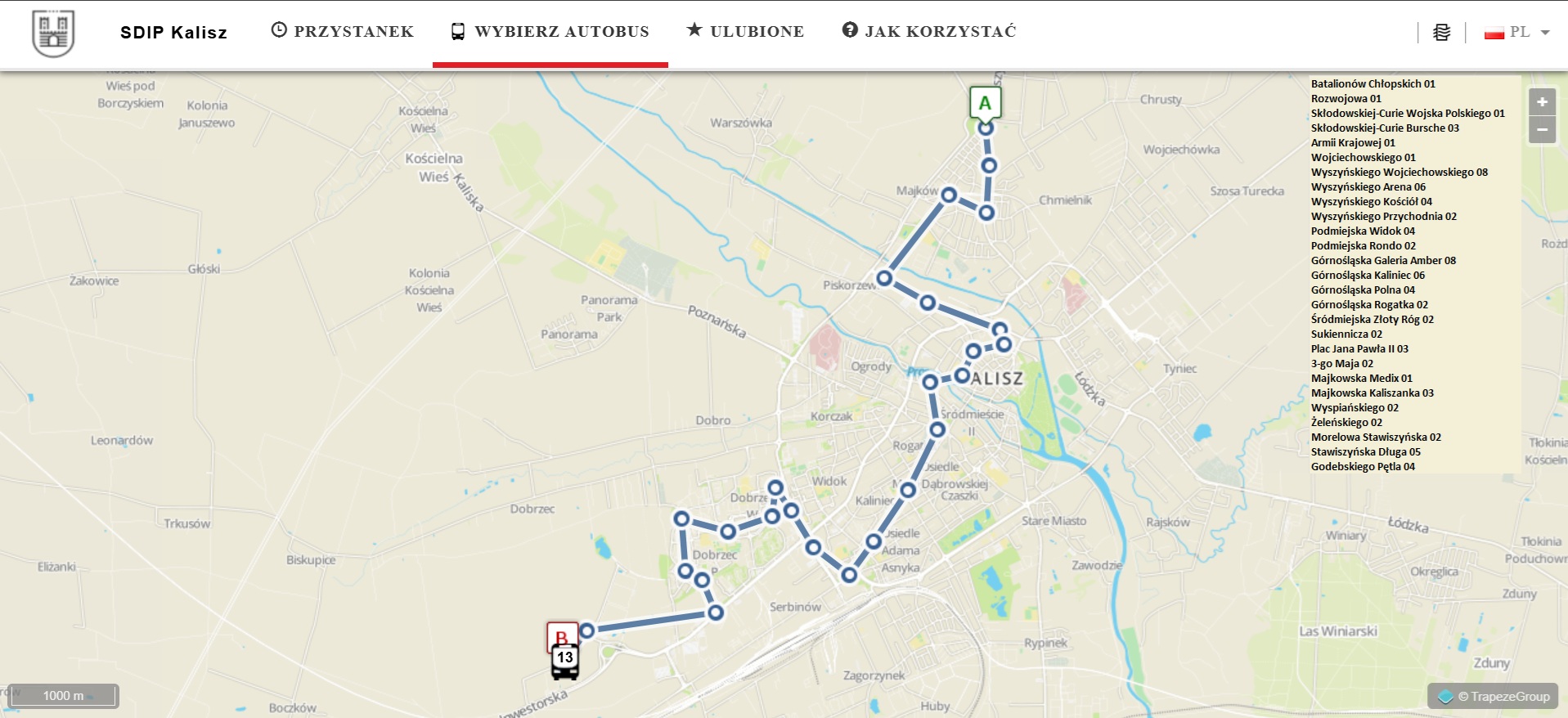Screen dimensions: 1568x718
Task: Click the Kalisz coat of arms logo
Action: tap(53, 34)
